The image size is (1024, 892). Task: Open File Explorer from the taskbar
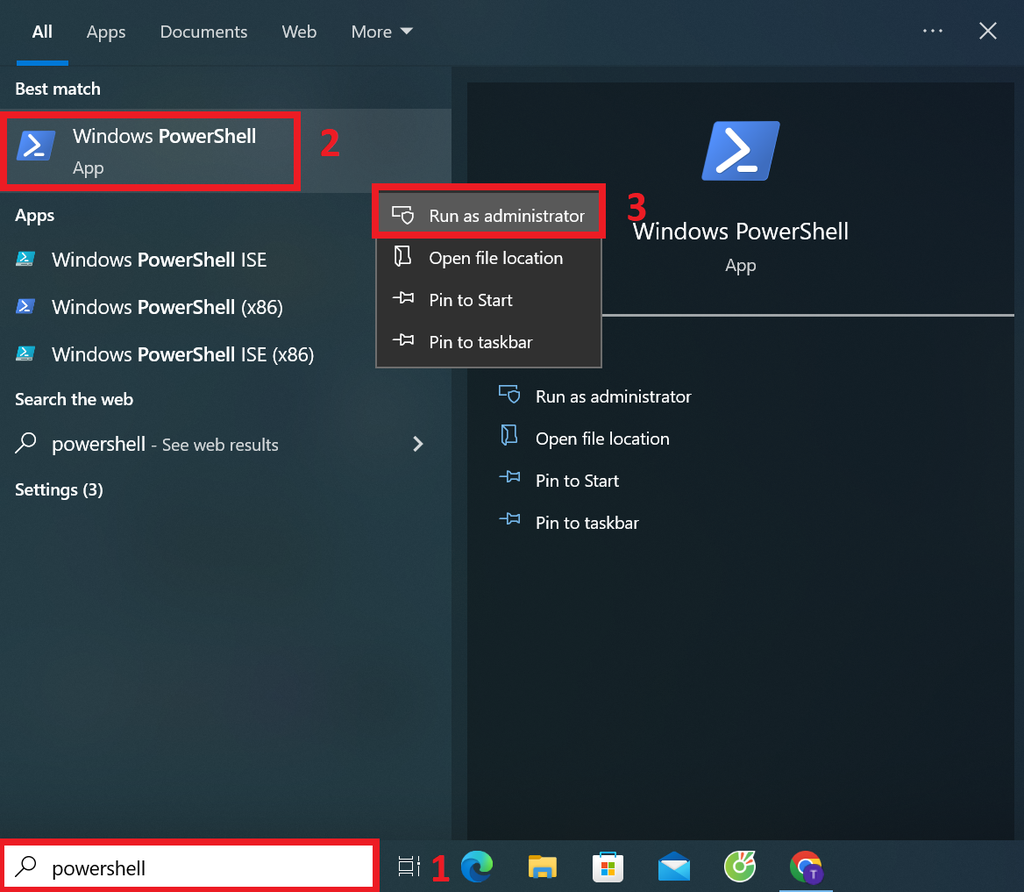pos(542,867)
